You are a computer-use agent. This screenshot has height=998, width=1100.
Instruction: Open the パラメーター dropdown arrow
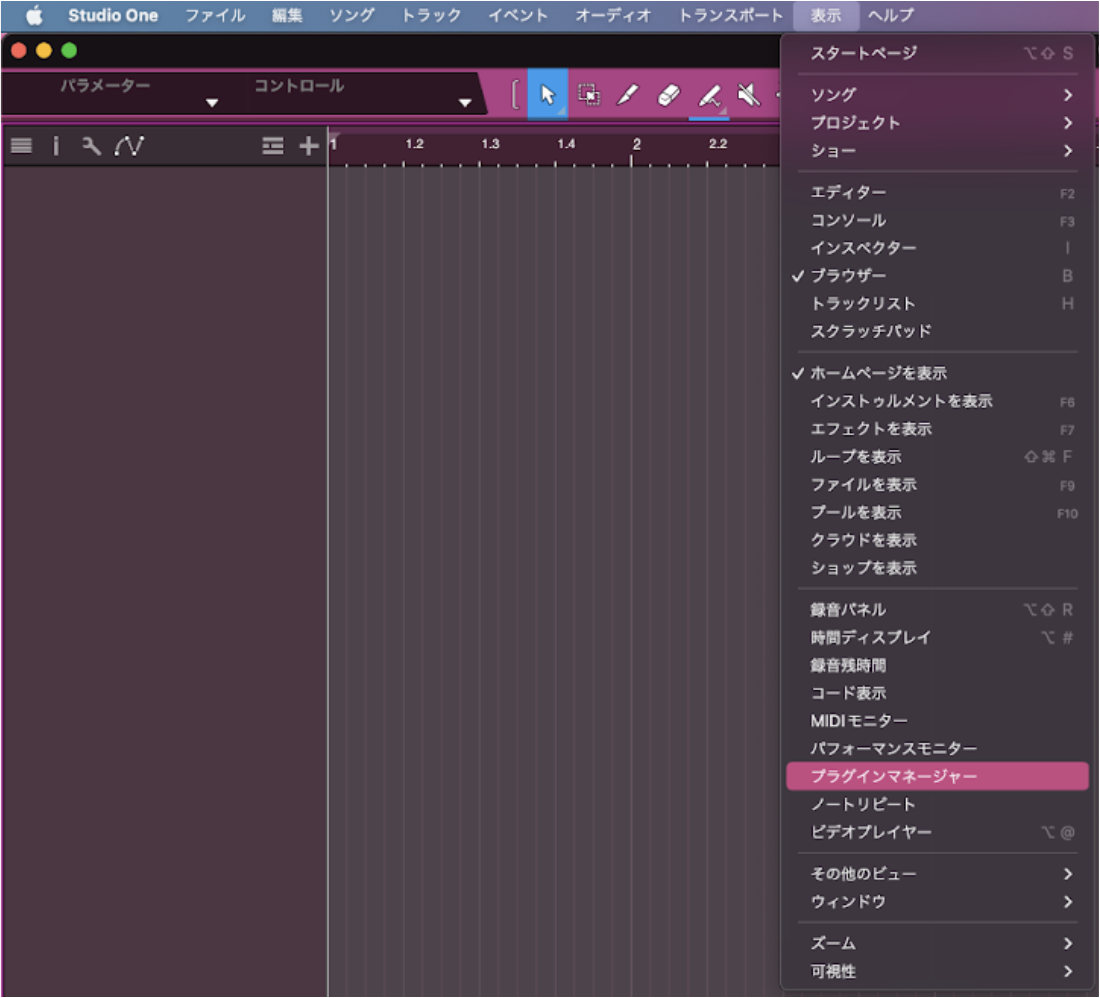(x=212, y=103)
